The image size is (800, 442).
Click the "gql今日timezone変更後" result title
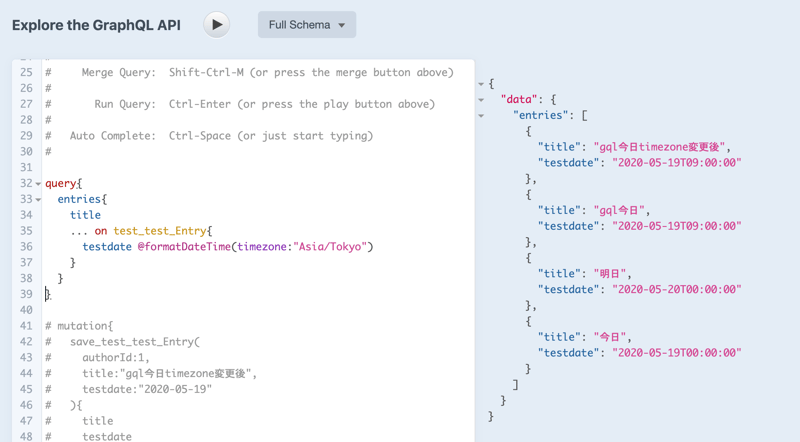(x=661, y=147)
